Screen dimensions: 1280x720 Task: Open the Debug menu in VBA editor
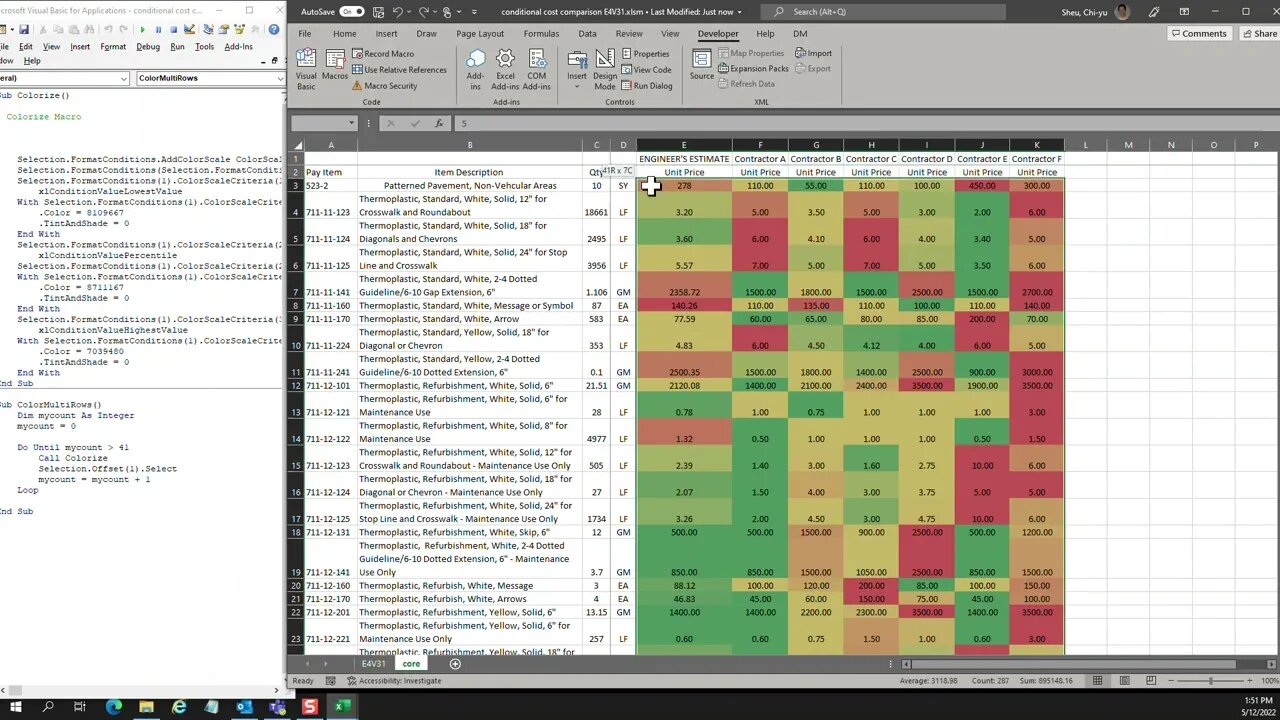point(148,47)
